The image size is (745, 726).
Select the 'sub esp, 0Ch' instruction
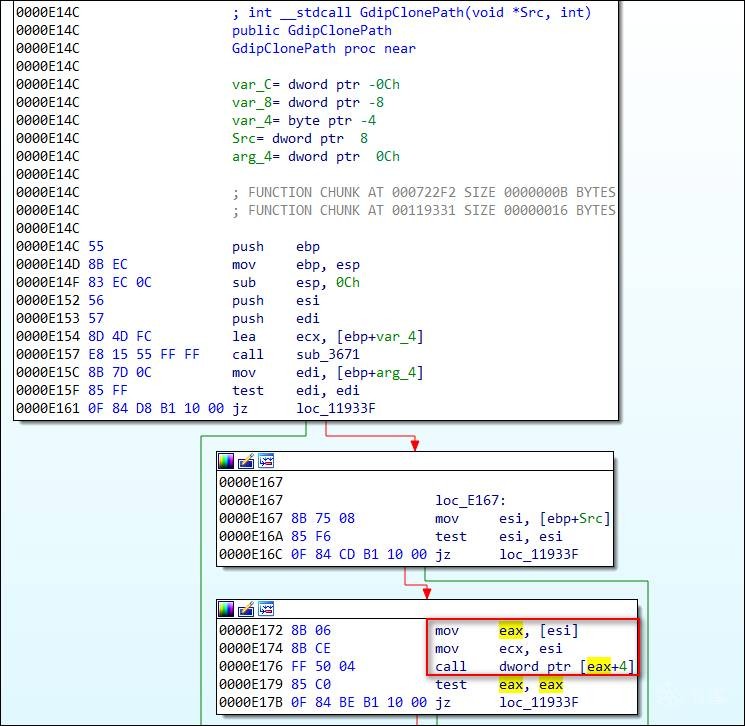[296, 283]
